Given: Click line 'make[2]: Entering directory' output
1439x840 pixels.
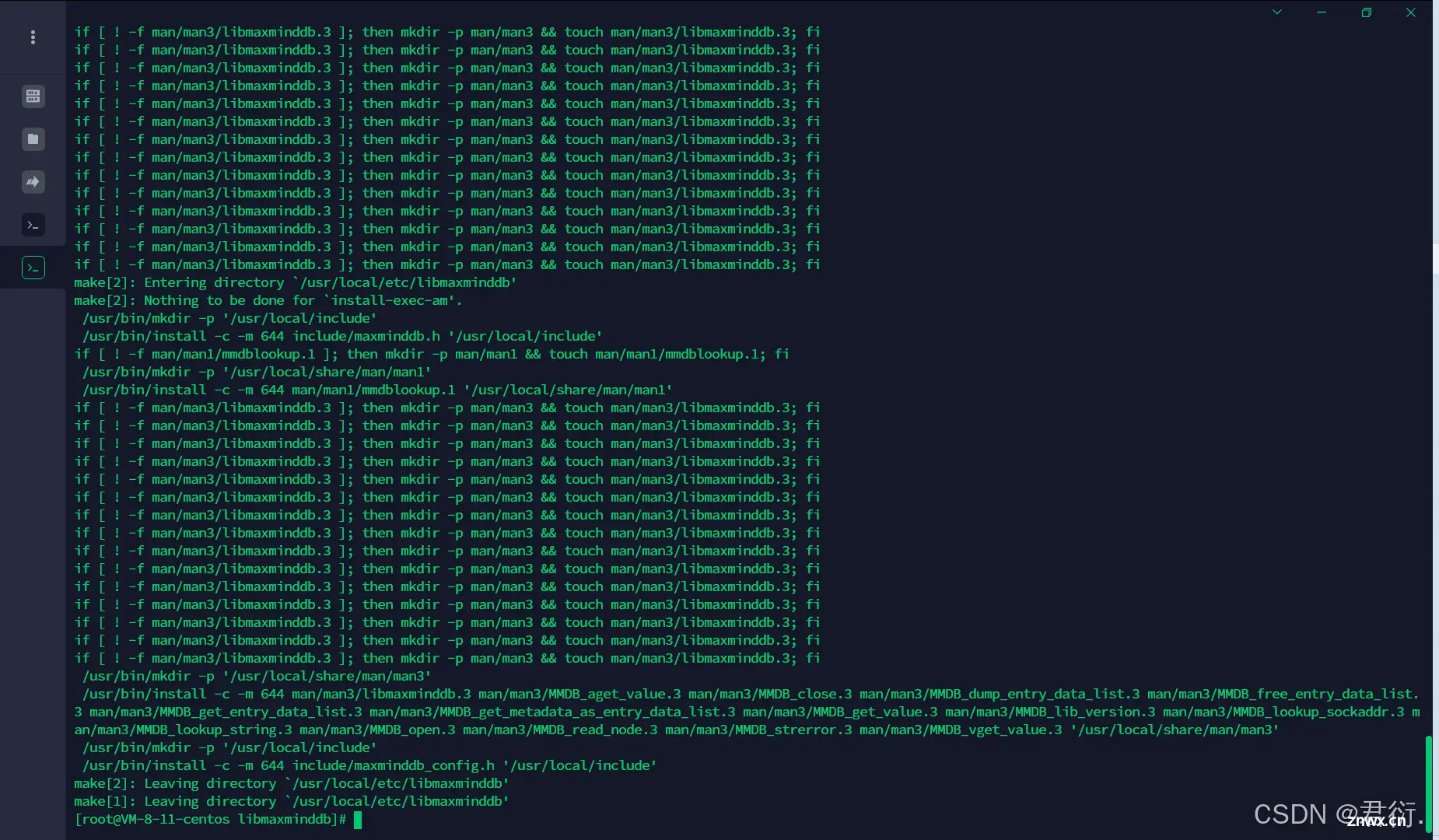Looking at the screenshot, I should 296,282.
